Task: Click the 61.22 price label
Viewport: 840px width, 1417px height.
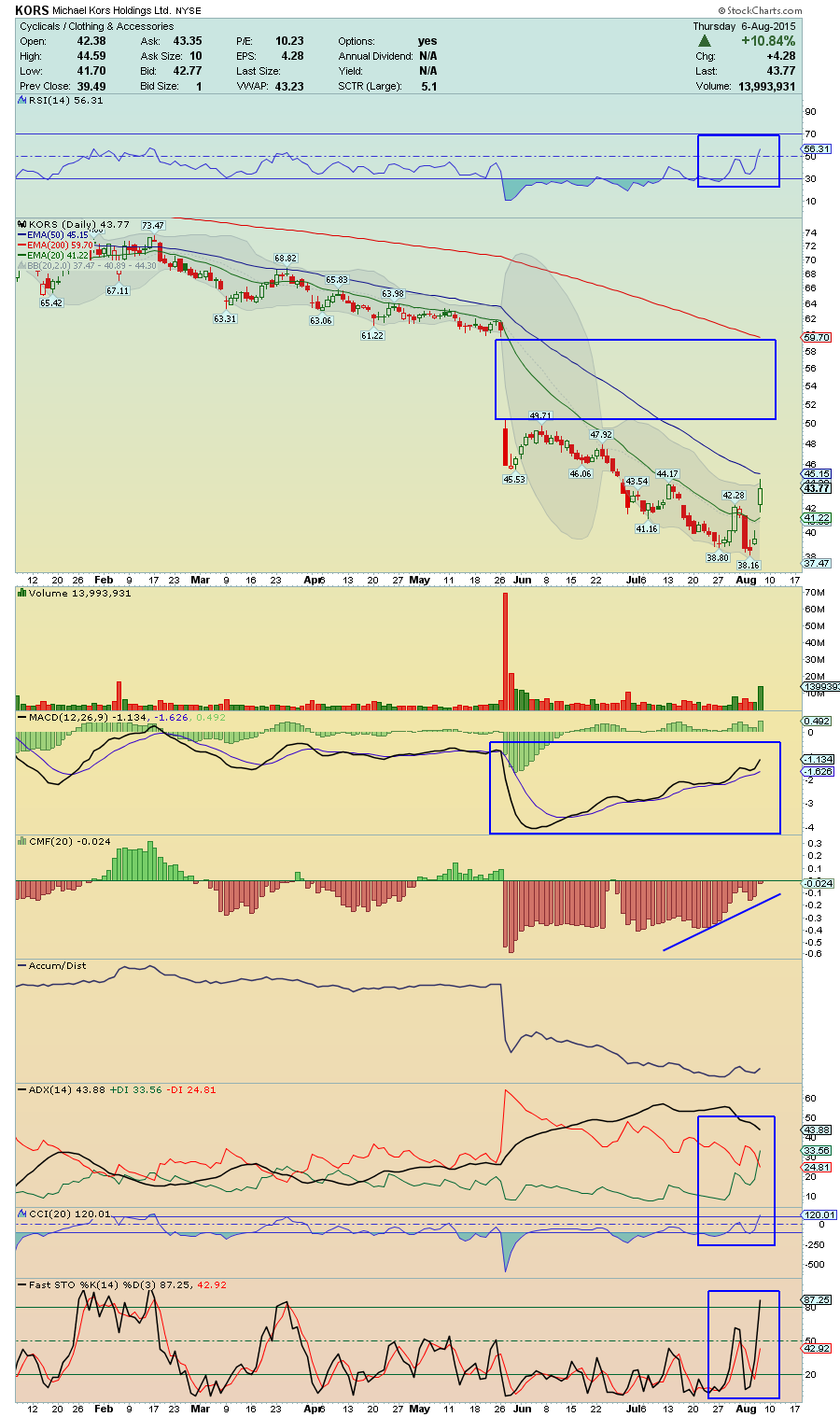Action: coord(372,335)
